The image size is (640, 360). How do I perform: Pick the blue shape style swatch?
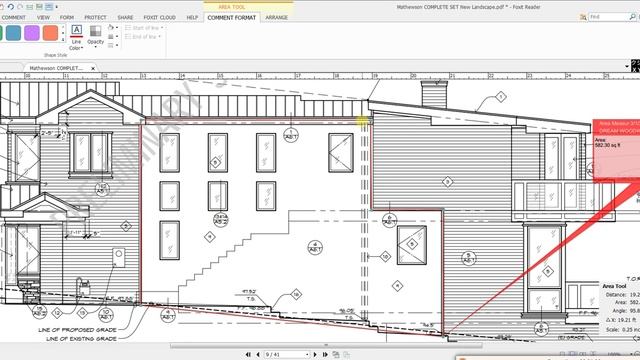point(13,33)
